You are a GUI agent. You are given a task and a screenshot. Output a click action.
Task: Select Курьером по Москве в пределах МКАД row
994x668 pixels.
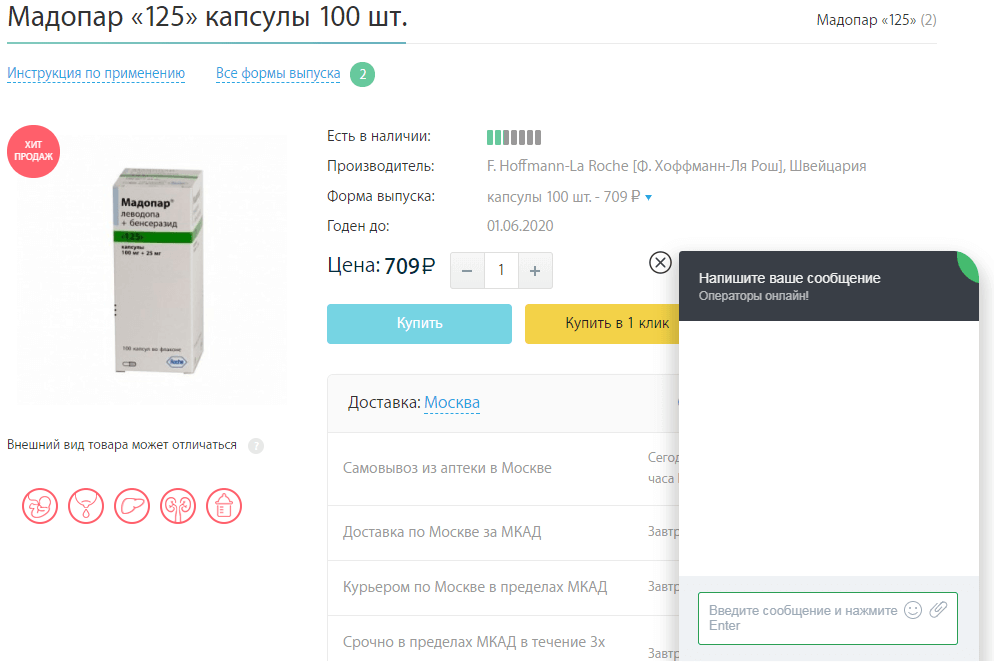(503, 588)
